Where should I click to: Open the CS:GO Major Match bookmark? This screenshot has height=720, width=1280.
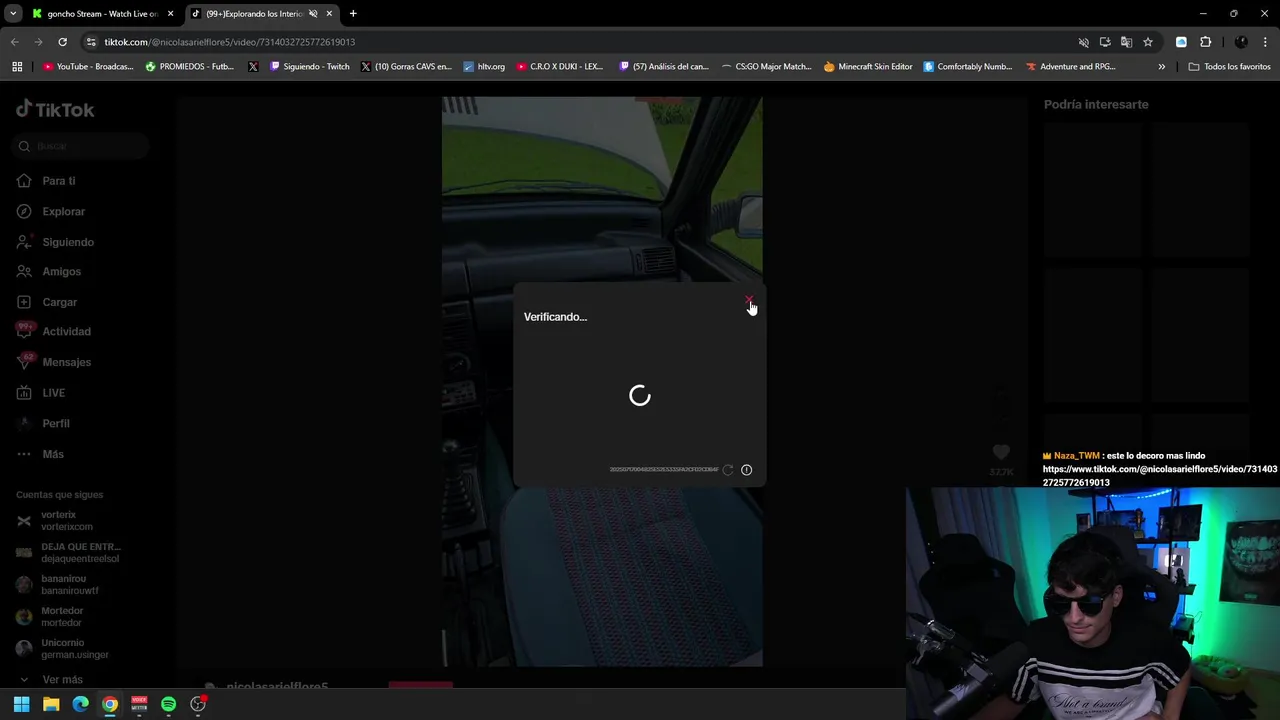click(766, 67)
